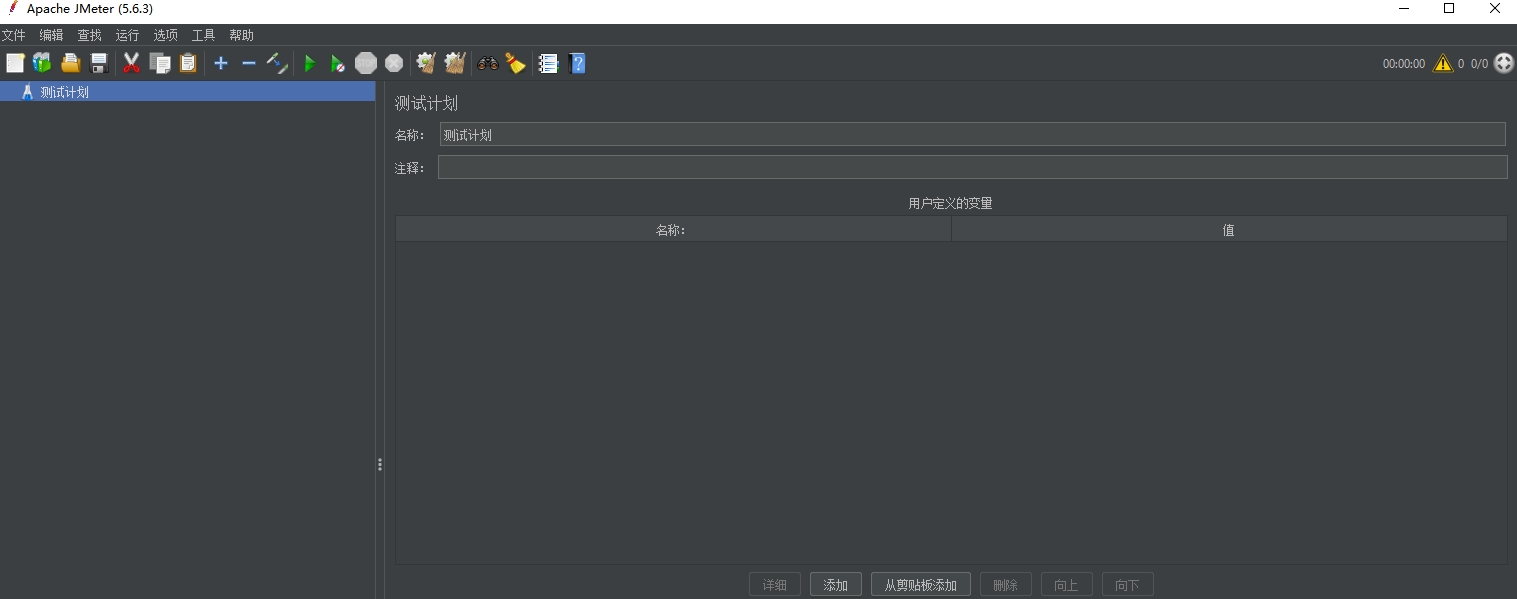This screenshot has width=1517, height=599.
Task: Click the Clear All double-broom icon
Action: [x=455, y=63]
